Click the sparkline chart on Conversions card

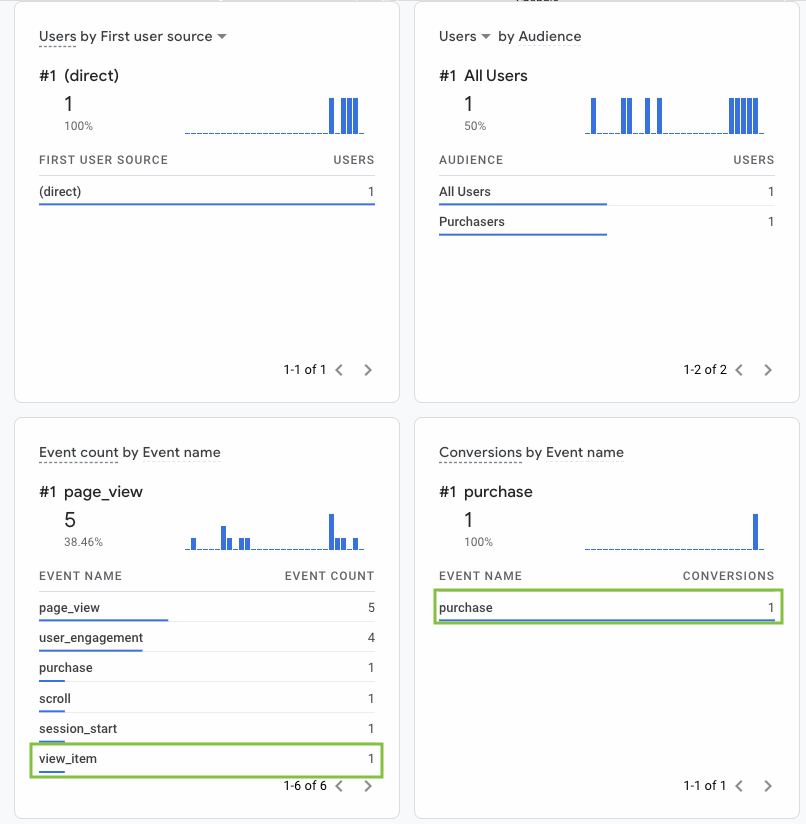click(673, 520)
